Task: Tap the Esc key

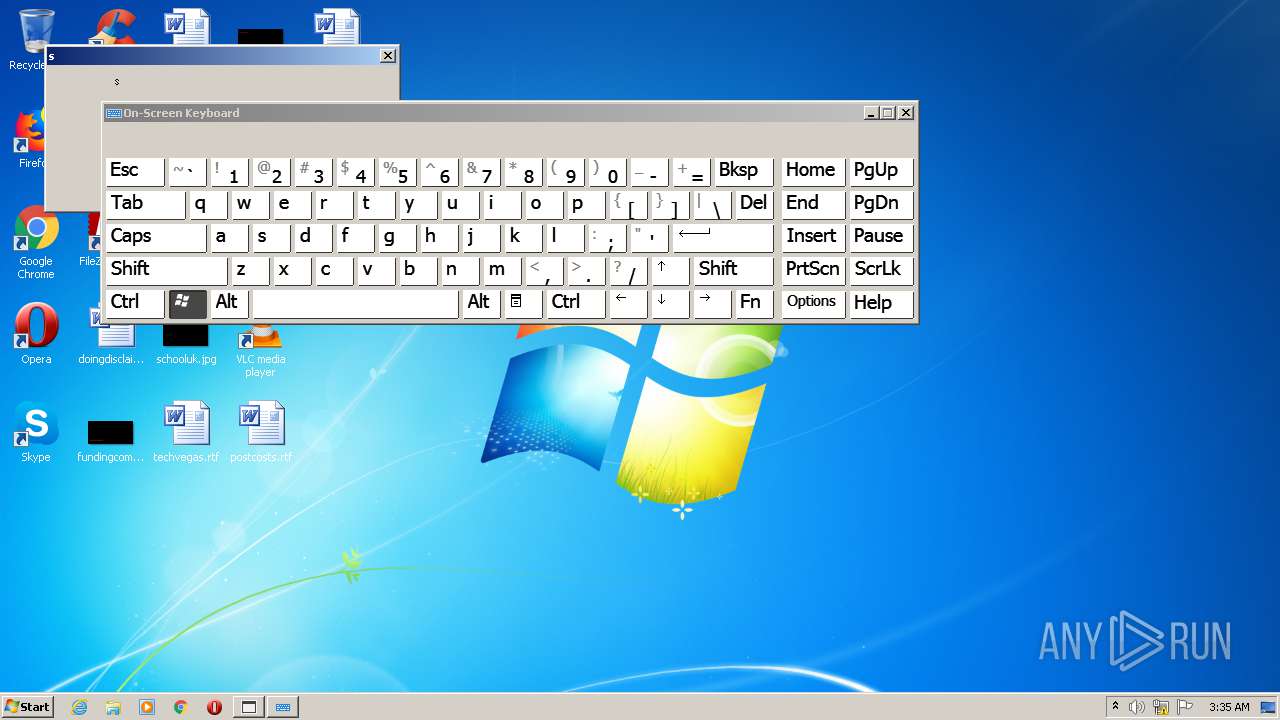Action: coord(135,171)
